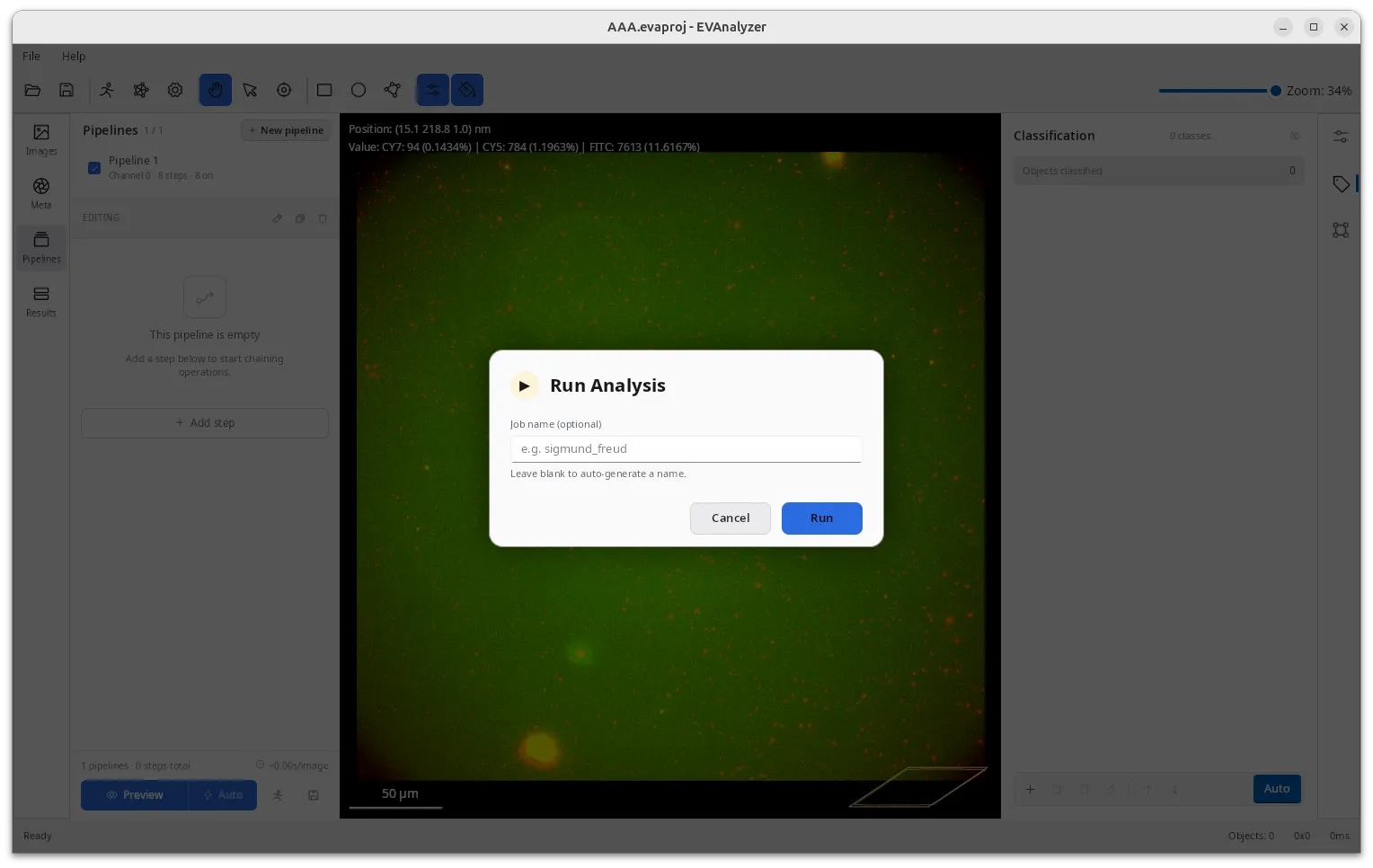The width and height of the screenshot is (1373, 868).
Task: Open the Results sidebar panel
Action: click(41, 301)
